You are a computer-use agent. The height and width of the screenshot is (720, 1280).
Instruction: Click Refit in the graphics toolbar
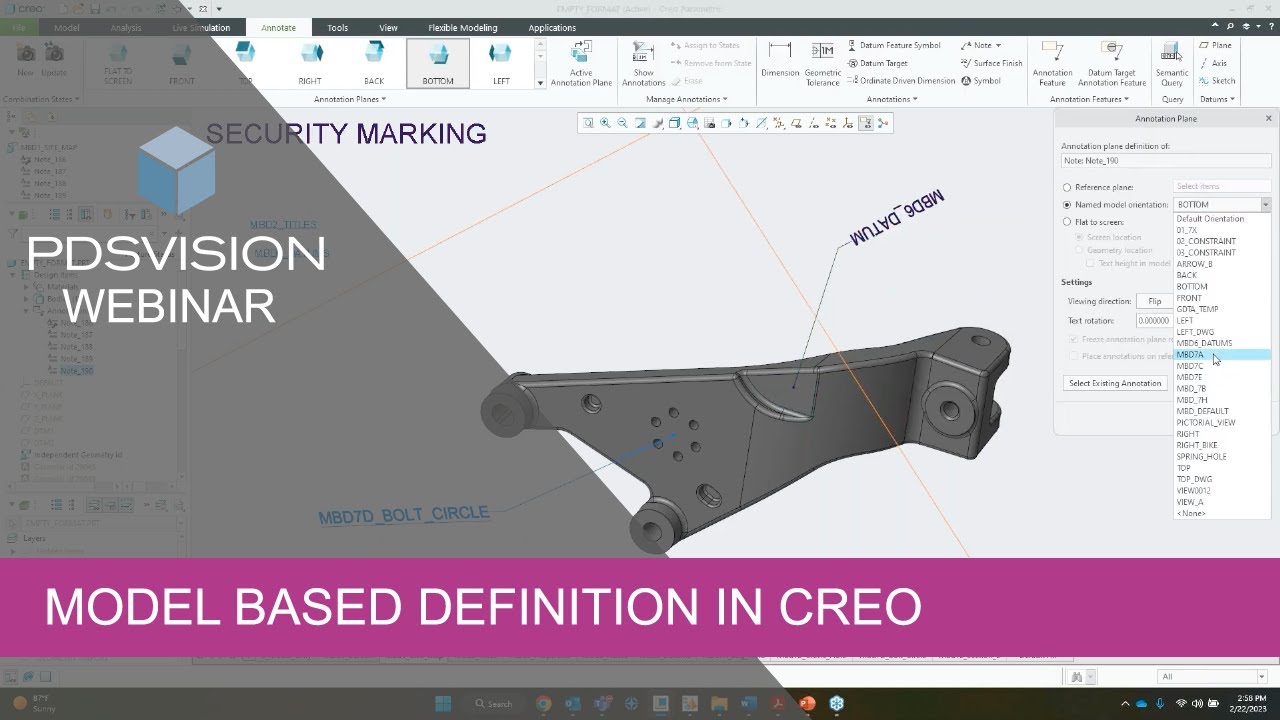click(x=588, y=123)
